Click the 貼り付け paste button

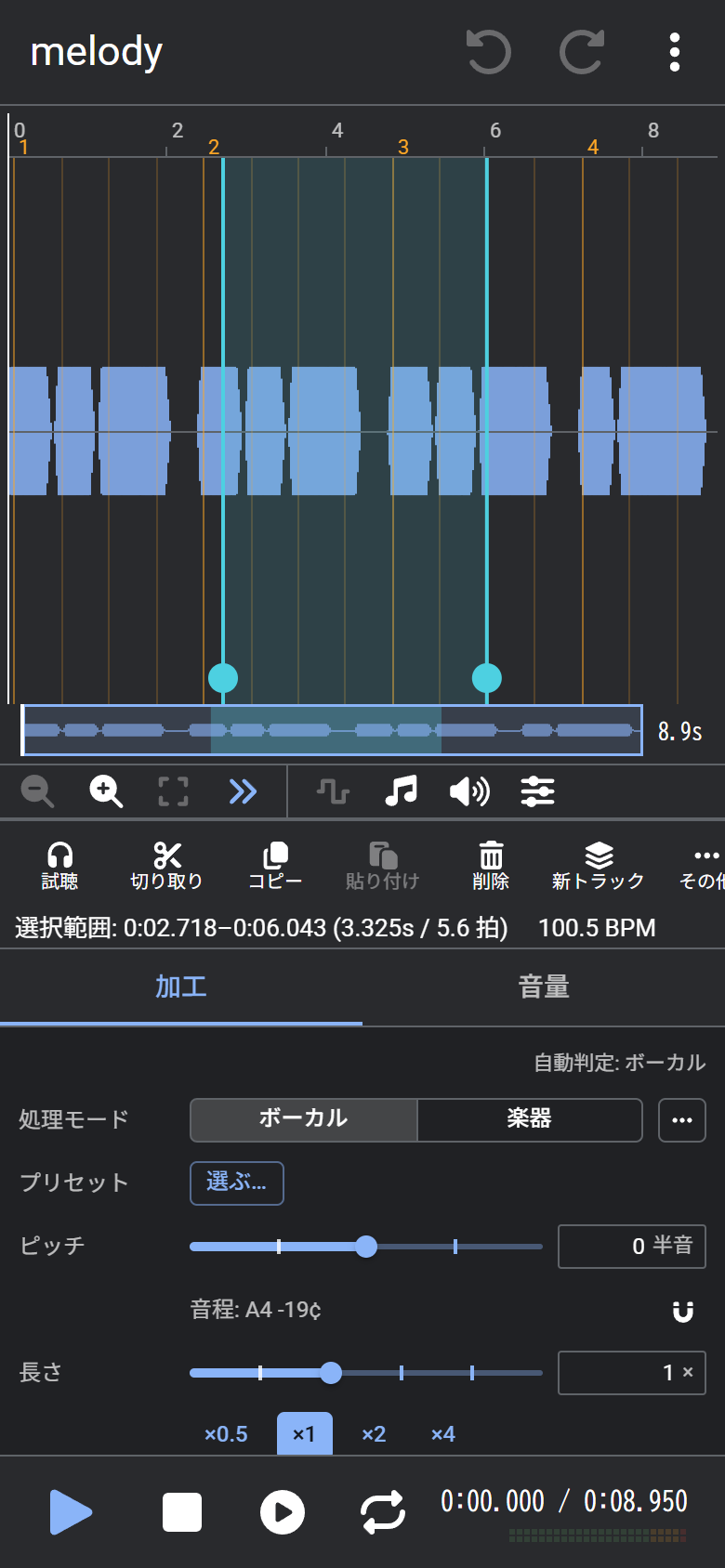coord(382,866)
